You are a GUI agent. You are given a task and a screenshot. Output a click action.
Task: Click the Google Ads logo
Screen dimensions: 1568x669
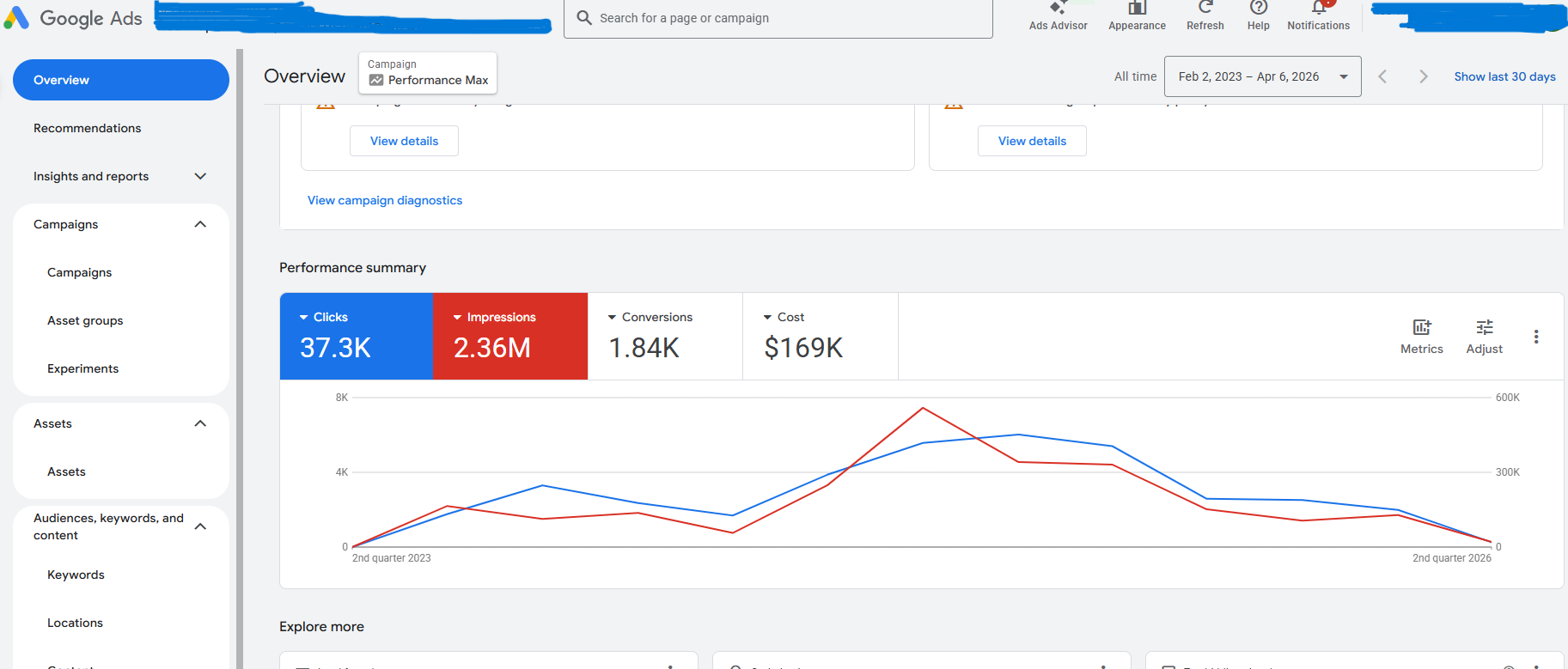click(73, 18)
